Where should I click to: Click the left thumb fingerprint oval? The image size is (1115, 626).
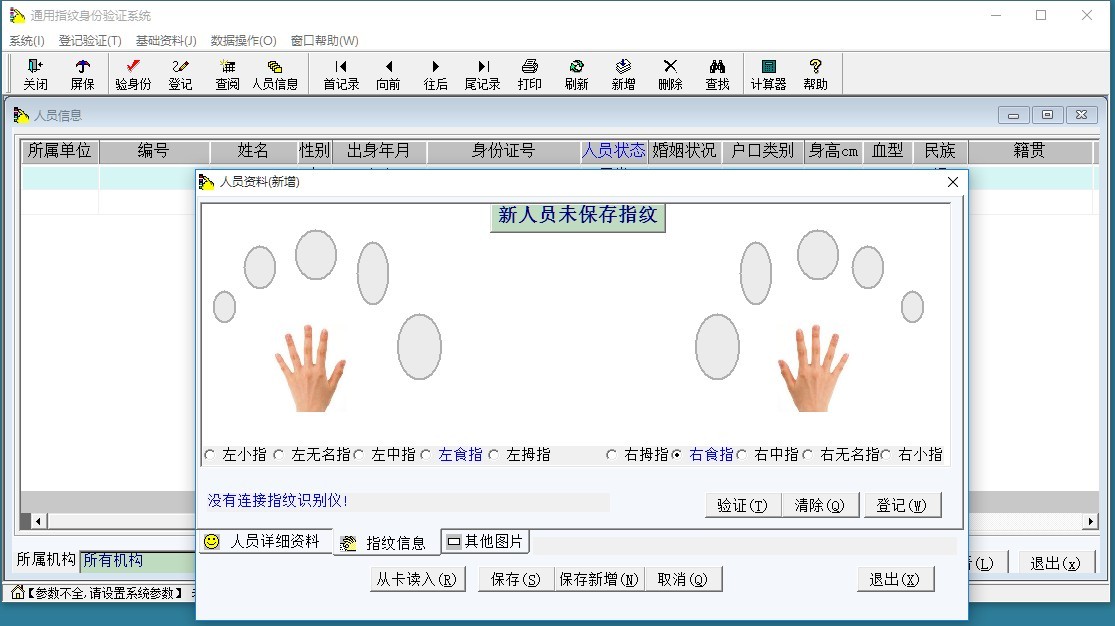tap(419, 346)
